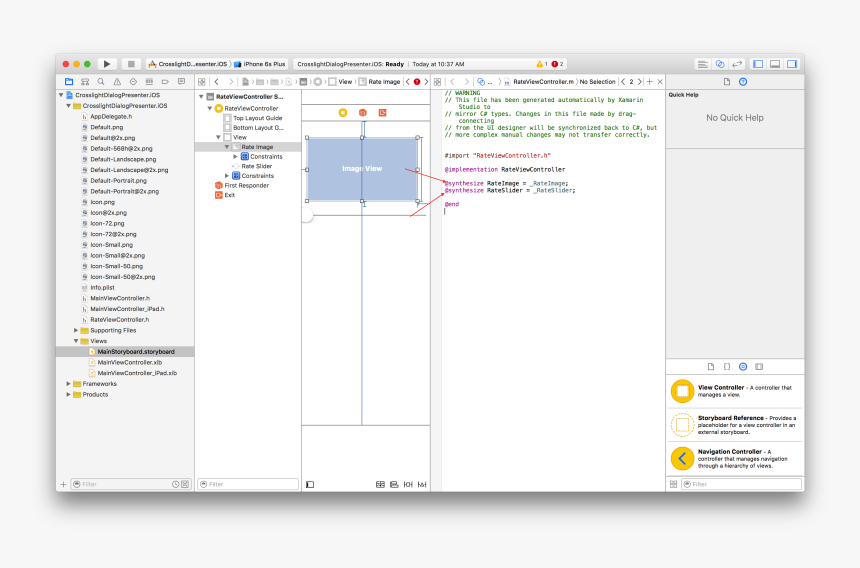Show the File inspector
The image size is (860, 568).
(727, 82)
